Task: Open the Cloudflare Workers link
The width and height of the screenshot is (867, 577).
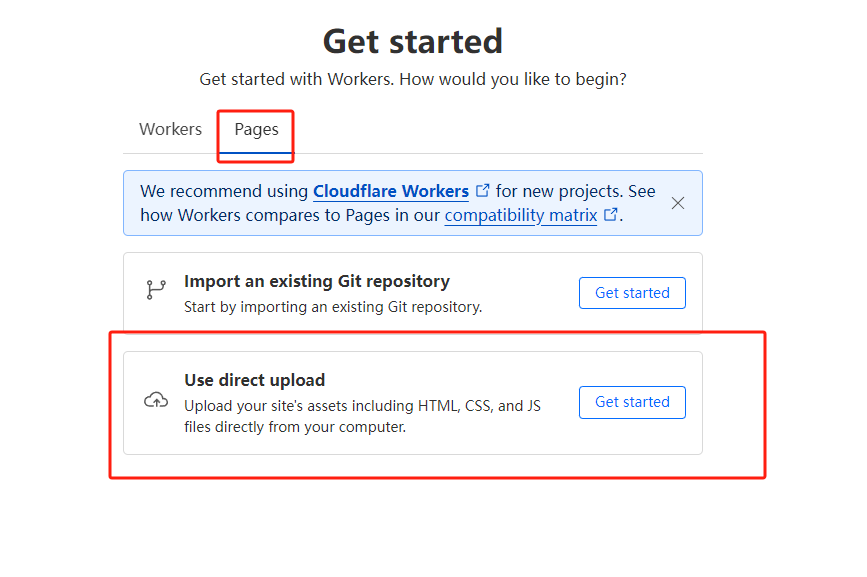Action: (391, 191)
